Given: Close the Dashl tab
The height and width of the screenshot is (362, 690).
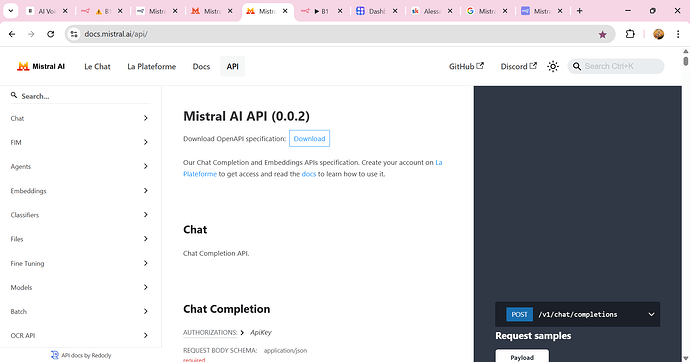Looking at the screenshot, I should pos(395,11).
